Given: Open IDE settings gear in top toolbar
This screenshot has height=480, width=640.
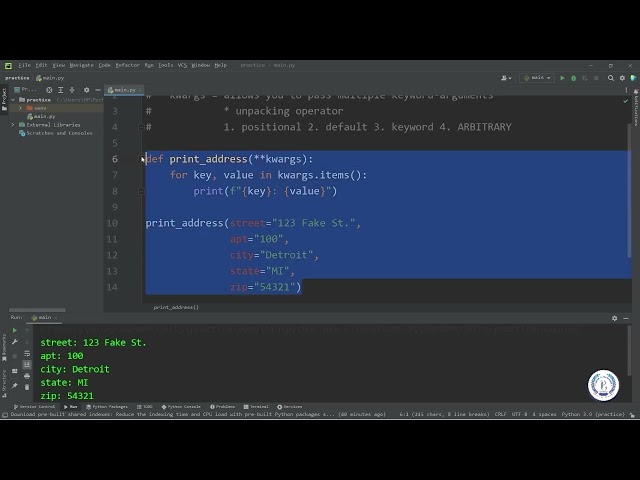Looking at the screenshot, I should [622, 78].
